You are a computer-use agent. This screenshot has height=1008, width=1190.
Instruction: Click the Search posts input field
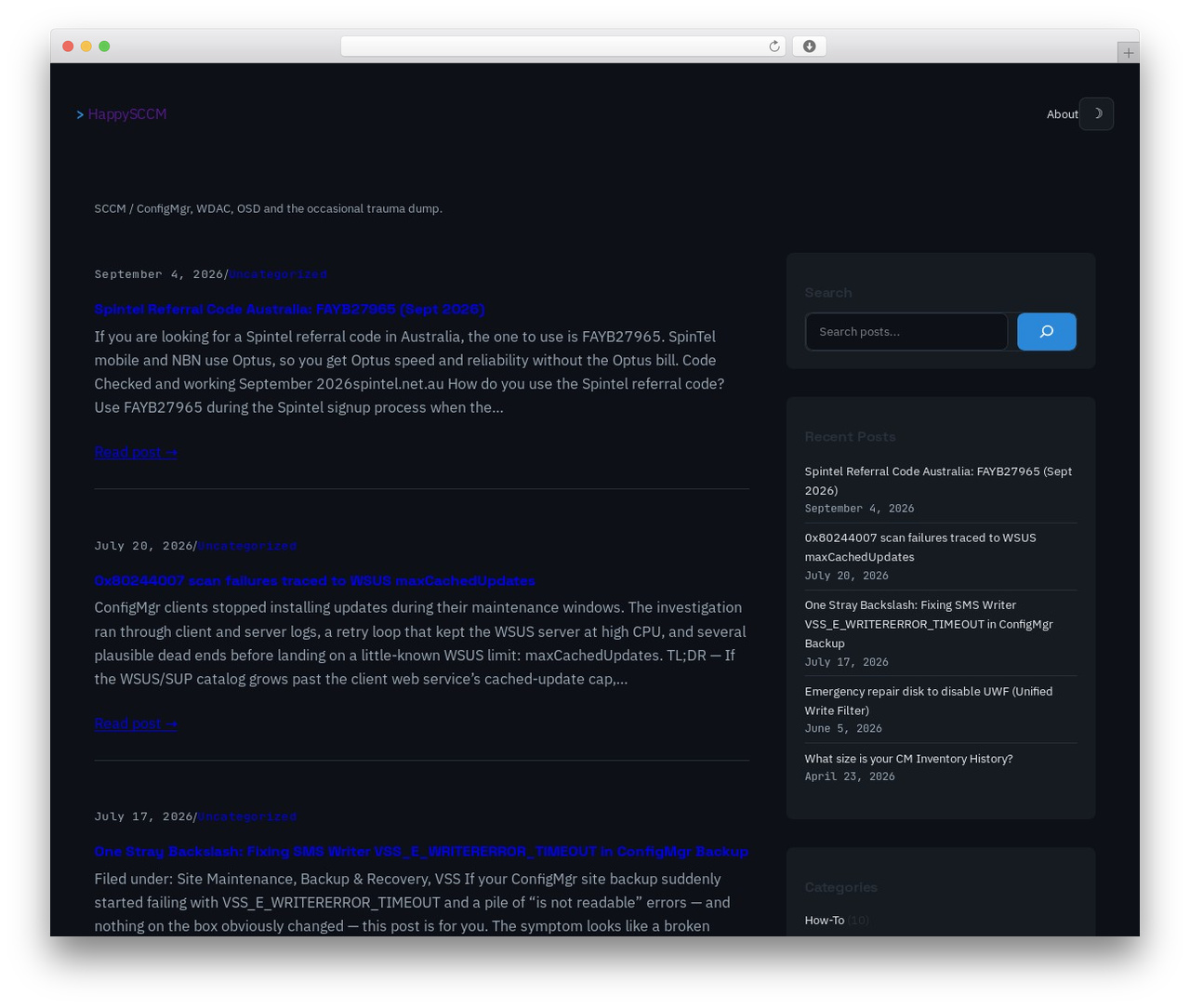[x=906, y=332]
